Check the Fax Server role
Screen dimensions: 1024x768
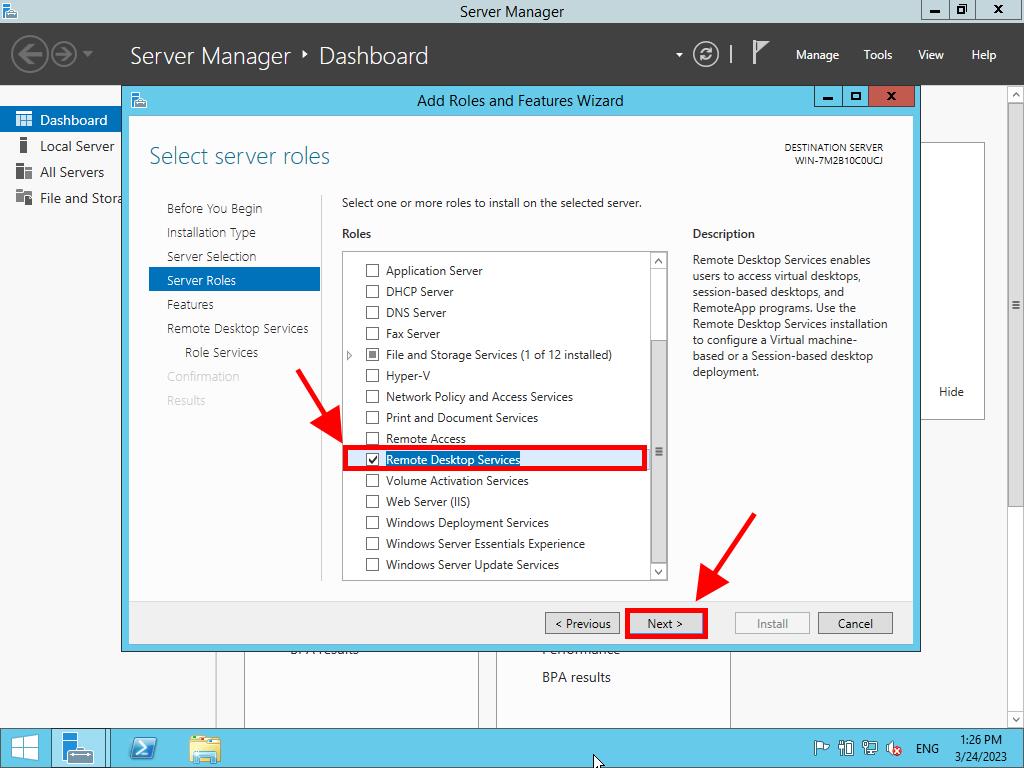(372, 333)
